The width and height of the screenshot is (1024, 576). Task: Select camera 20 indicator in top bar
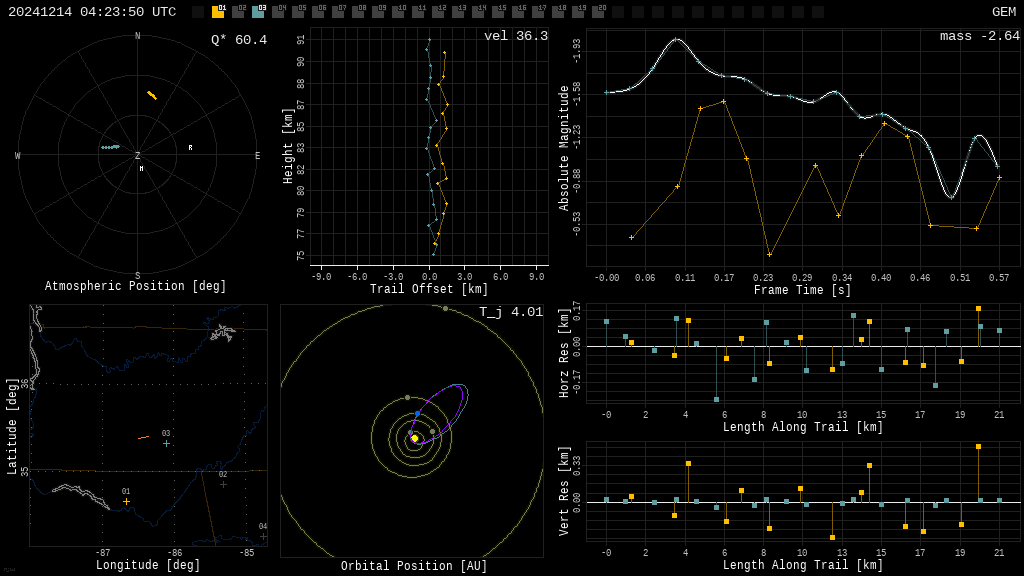[598, 12]
